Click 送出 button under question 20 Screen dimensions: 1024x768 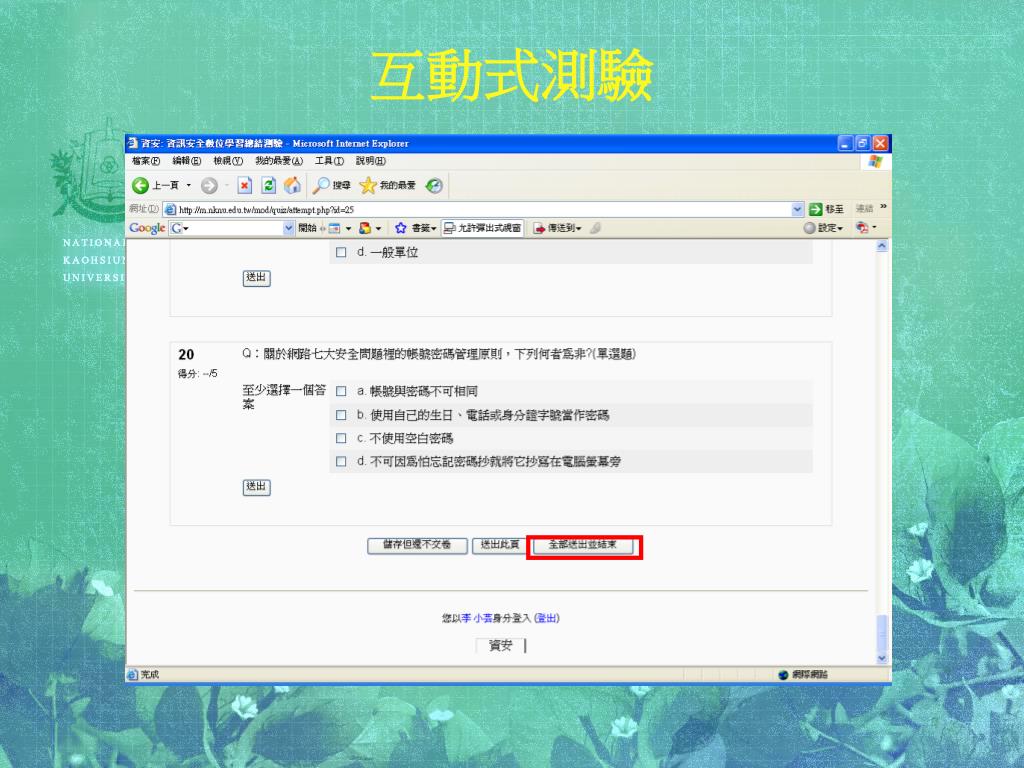pyautogui.click(x=257, y=487)
